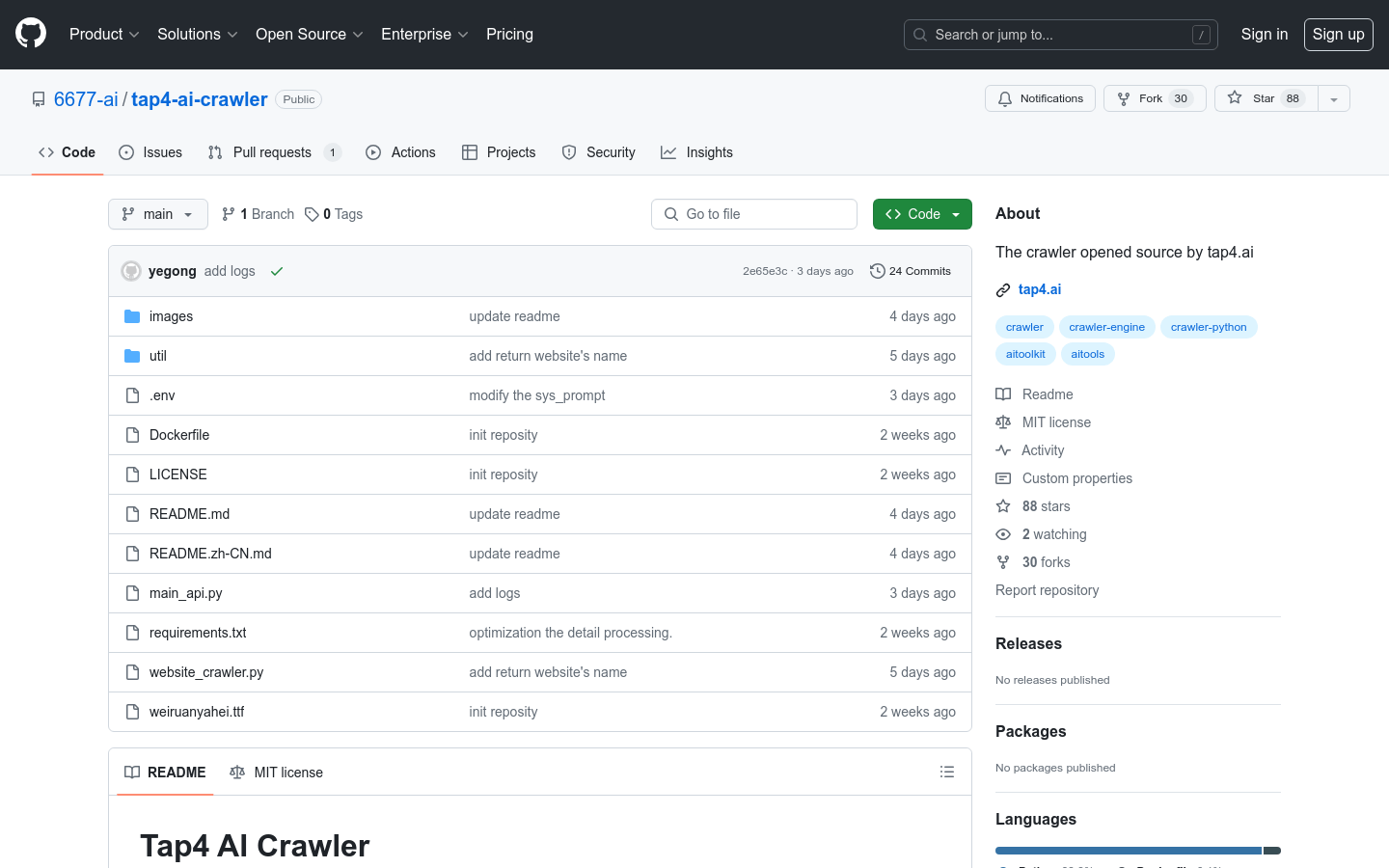This screenshot has width=1389, height=868.
Task: Fork the repository
Action: pos(1154,98)
